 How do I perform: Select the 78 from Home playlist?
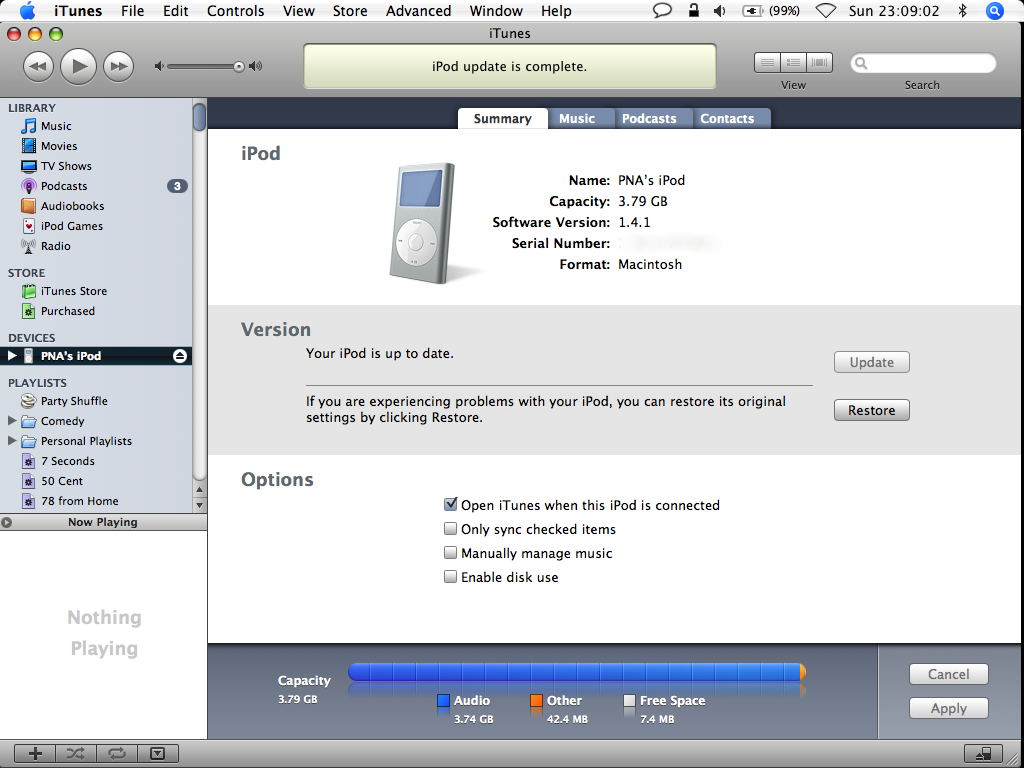pyautogui.click(x=80, y=501)
